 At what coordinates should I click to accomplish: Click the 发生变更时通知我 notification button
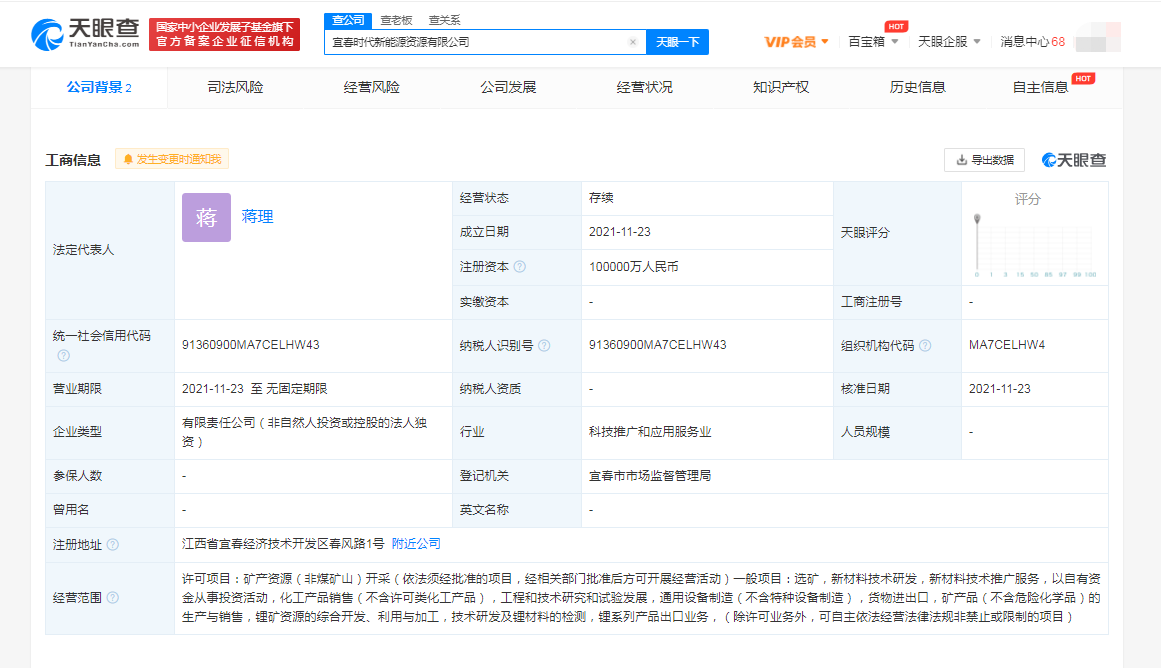pyautogui.click(x=172, y=159)
